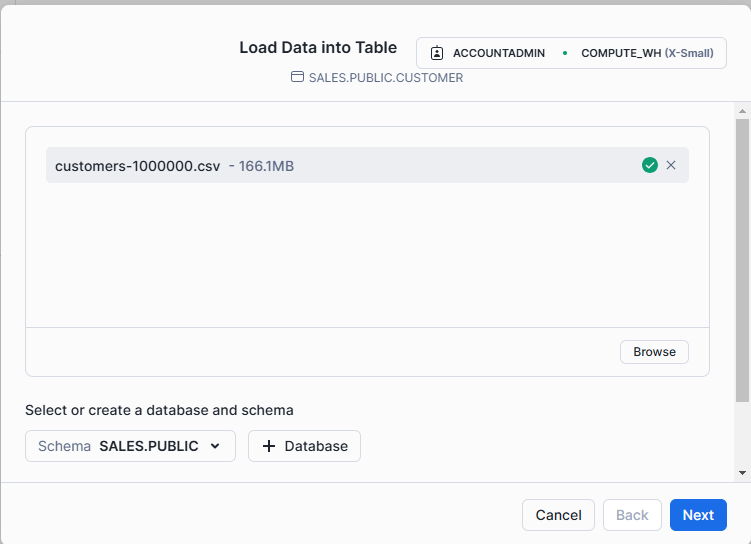The image size is (751, 544).
Task: Click the SALES.PUBLIC.CUSTOMER table path
Action: click(385, 77)
